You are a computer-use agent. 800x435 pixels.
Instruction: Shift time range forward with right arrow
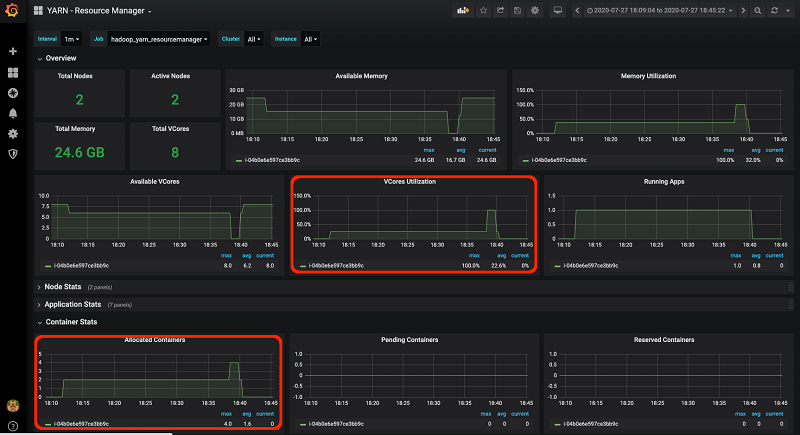743,10
